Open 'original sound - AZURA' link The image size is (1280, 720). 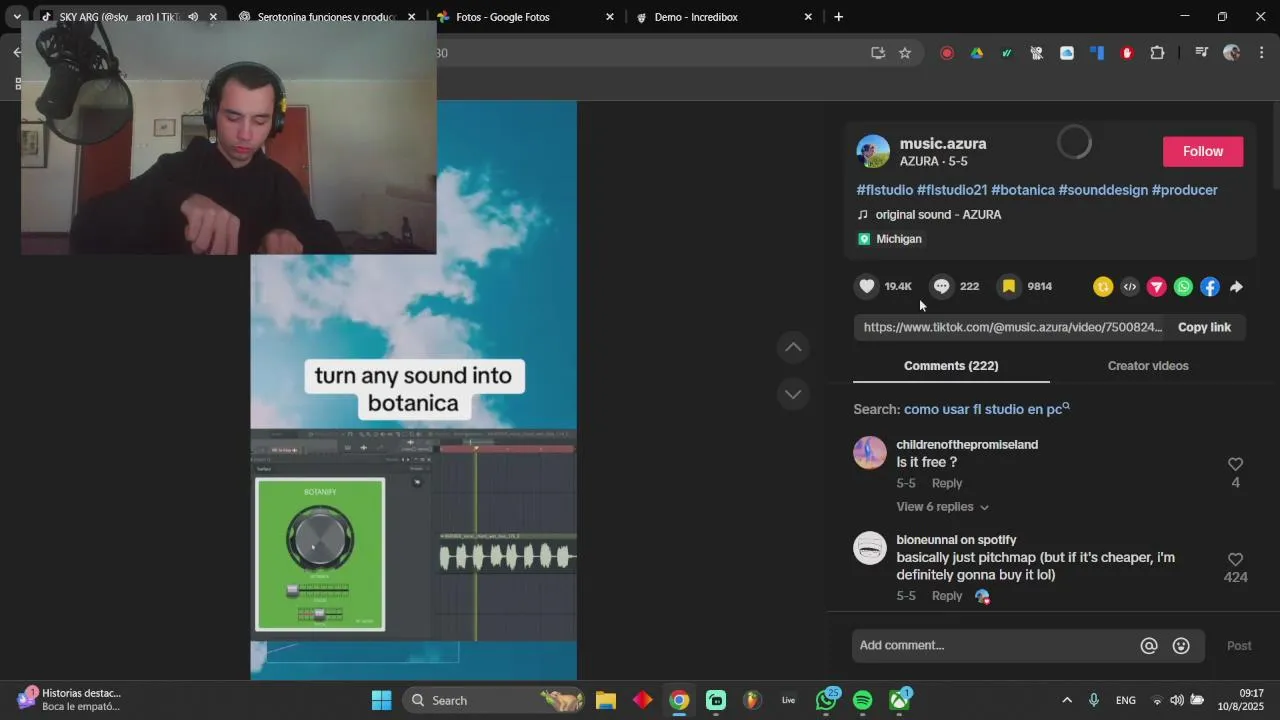pos(938,215)
